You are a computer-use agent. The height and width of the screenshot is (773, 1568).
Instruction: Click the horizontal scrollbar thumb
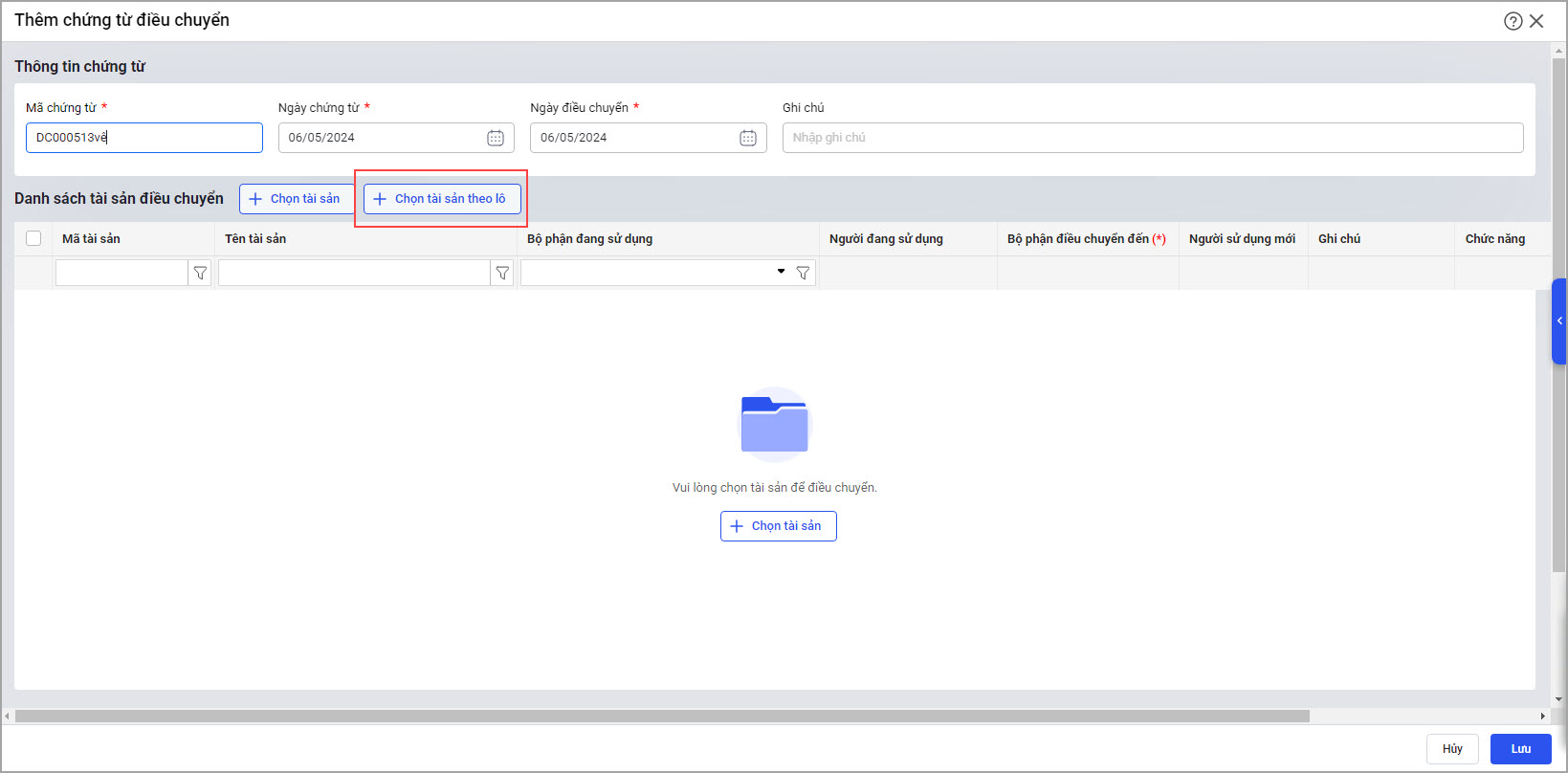tap(662, 717)
